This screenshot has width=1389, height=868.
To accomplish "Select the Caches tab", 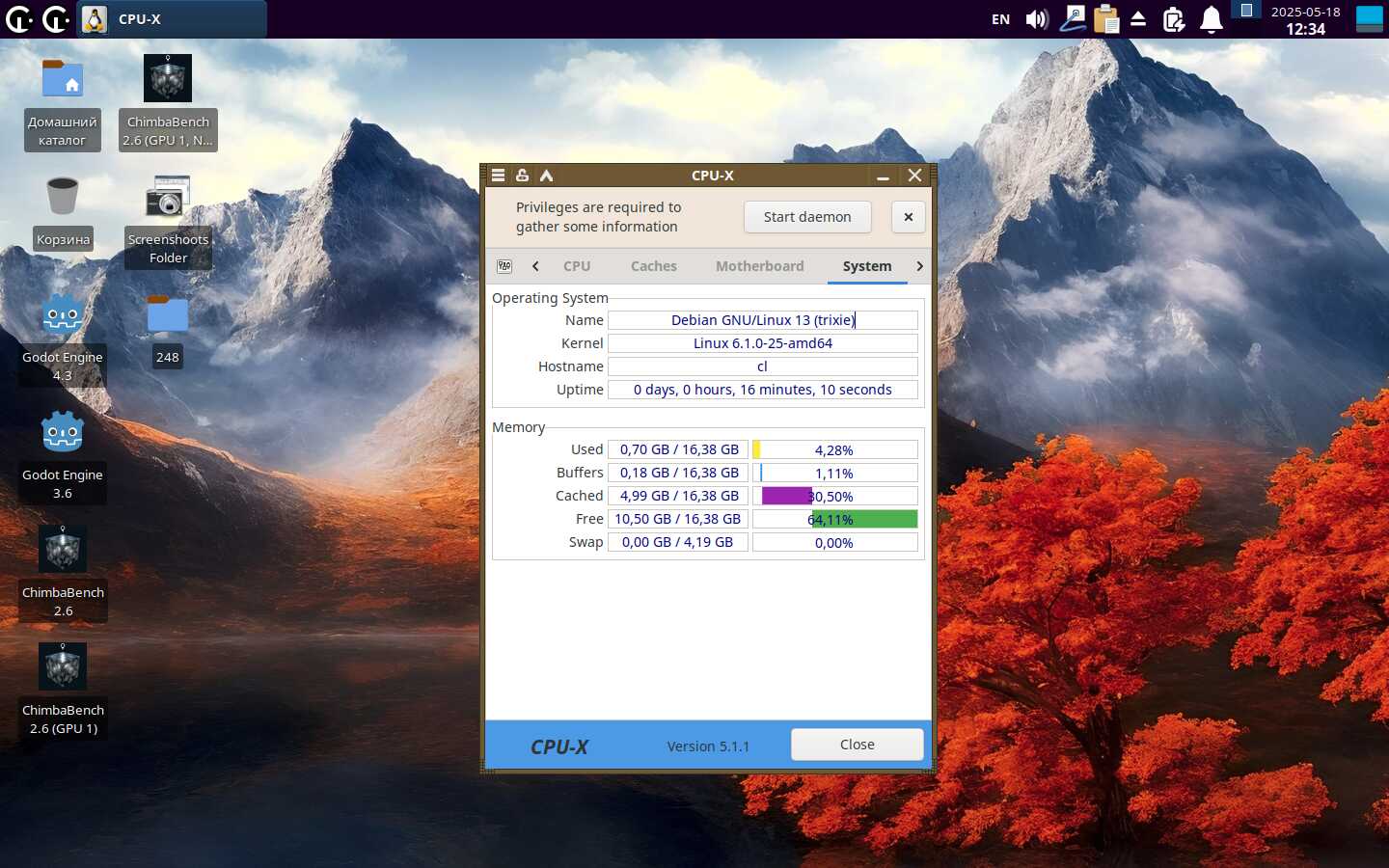I will point(653,266).
